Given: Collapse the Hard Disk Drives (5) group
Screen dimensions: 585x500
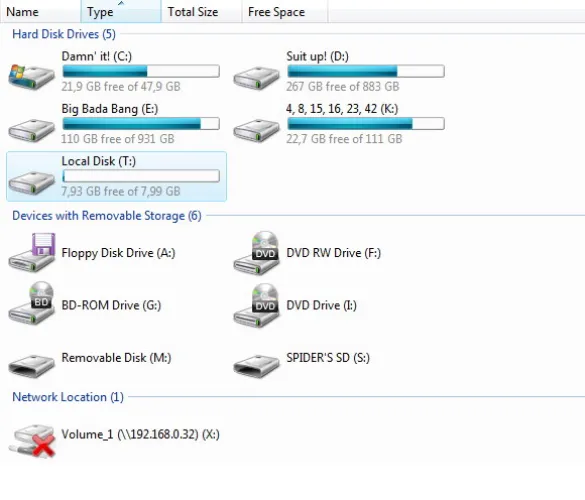Looking at the screenshot, I should 64,34.
